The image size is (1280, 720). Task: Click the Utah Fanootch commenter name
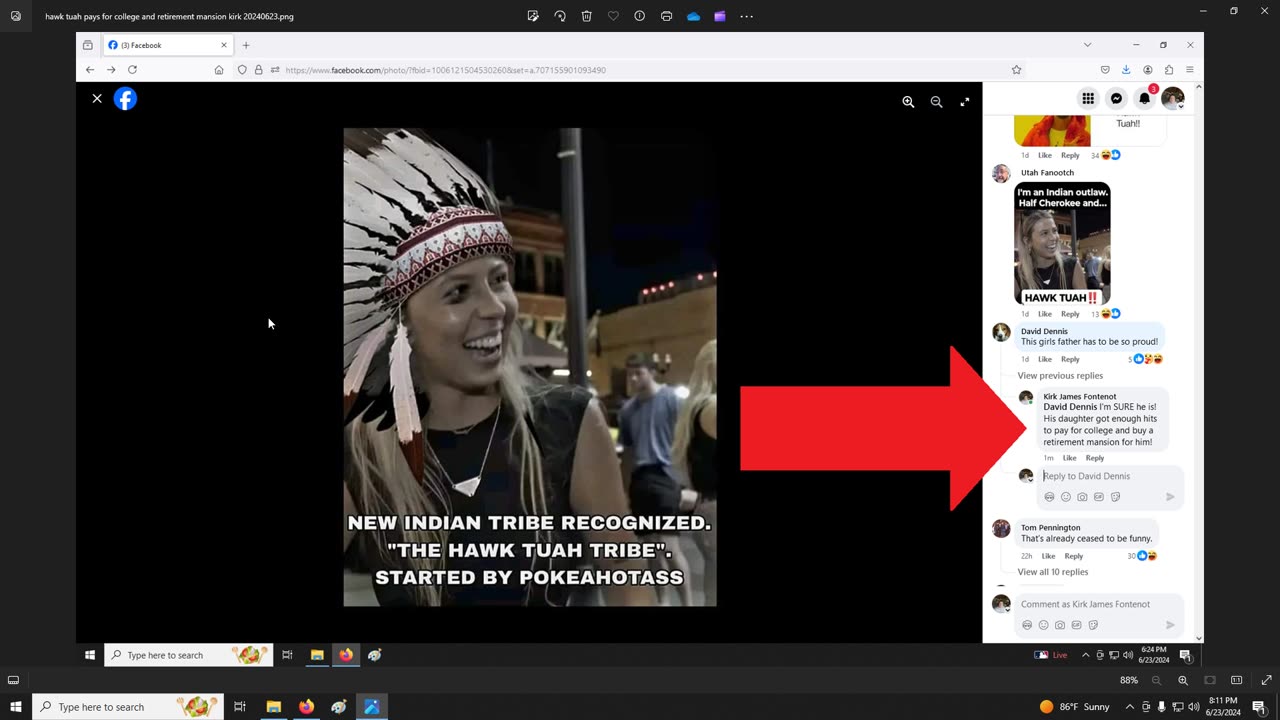click(x=1047, y=172)
